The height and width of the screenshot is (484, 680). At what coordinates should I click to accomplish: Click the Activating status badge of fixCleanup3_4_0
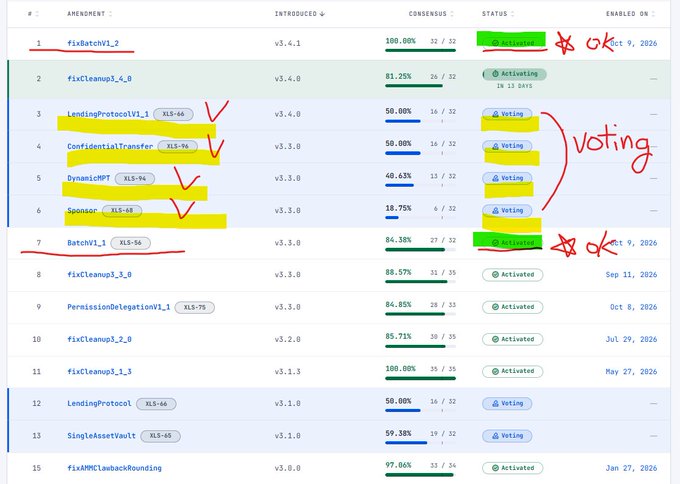pyautogui.click(x=514, y=74)
